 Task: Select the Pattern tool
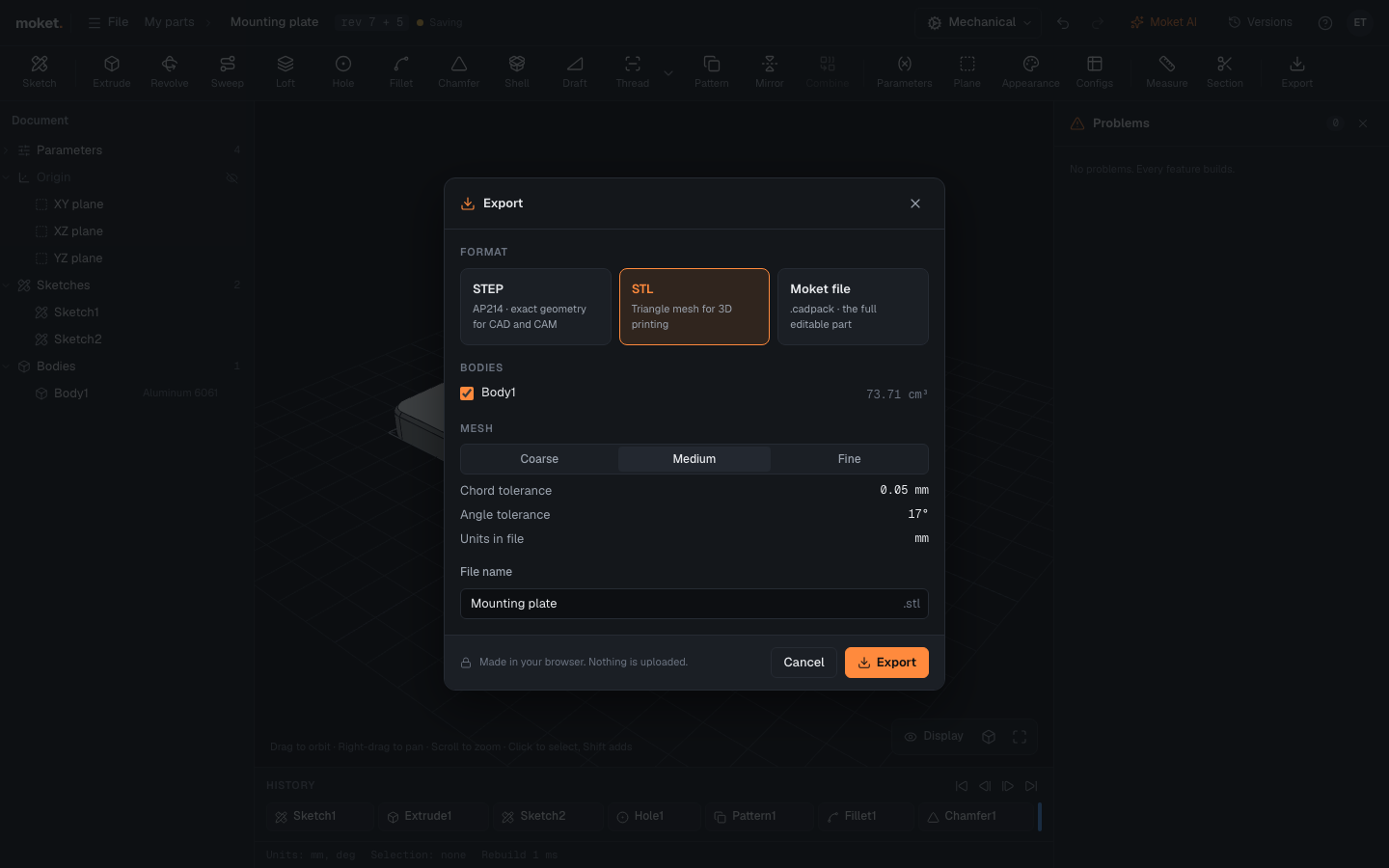[712, 71]
